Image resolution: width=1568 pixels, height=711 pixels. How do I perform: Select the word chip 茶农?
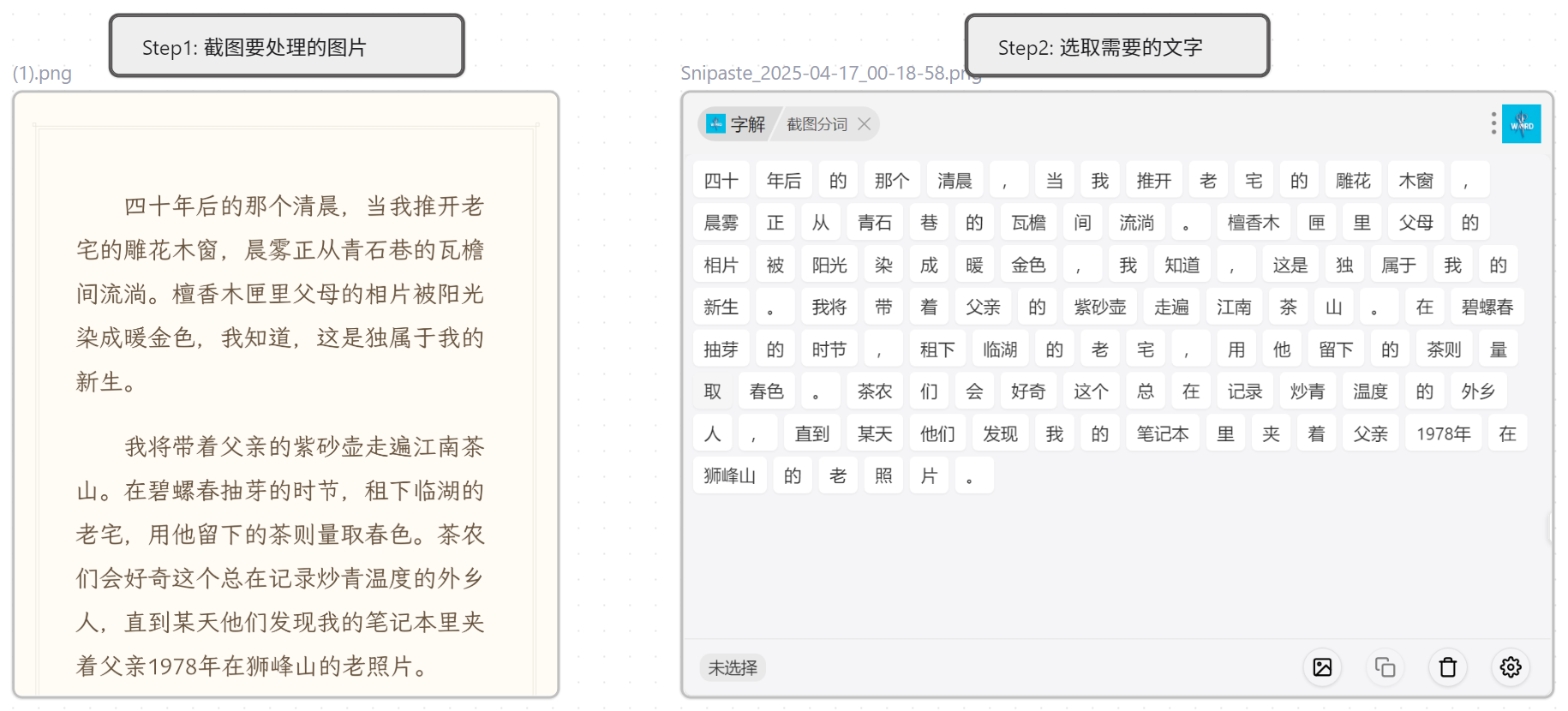[x=875, y=391]
